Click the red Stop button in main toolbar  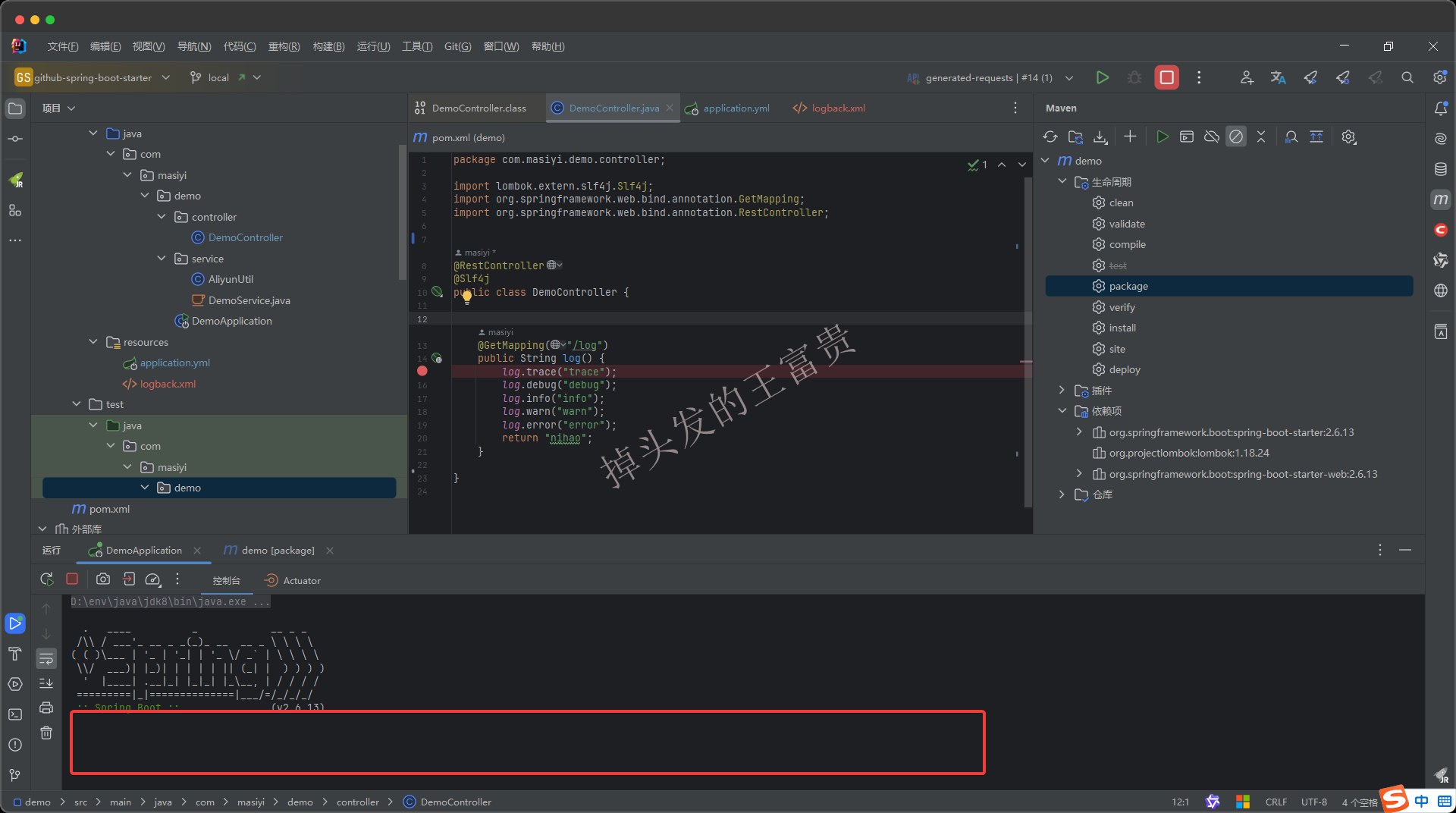(1166, 77)
